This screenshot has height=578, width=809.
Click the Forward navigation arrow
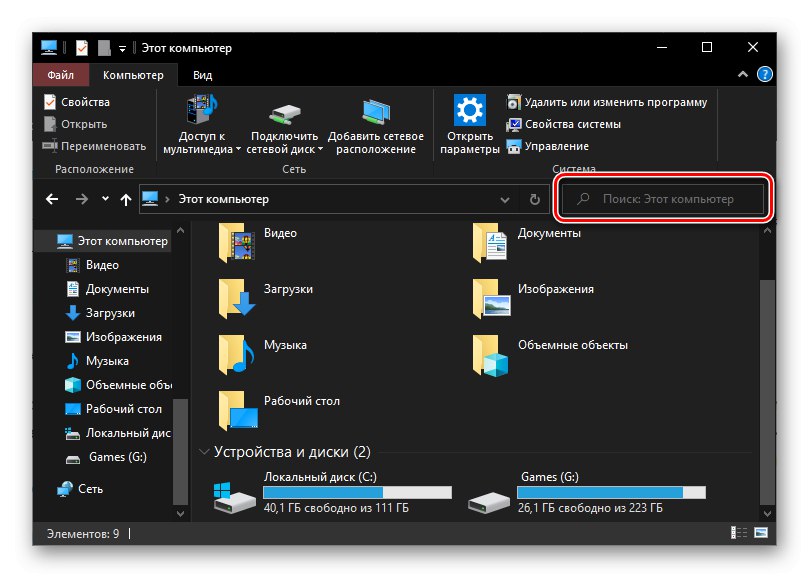pos(82,199)
